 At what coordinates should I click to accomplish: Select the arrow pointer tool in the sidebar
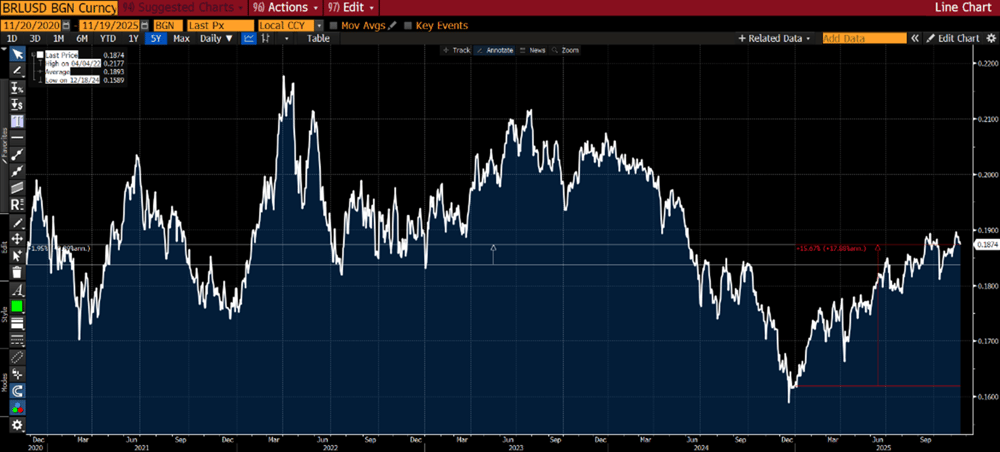16,54
